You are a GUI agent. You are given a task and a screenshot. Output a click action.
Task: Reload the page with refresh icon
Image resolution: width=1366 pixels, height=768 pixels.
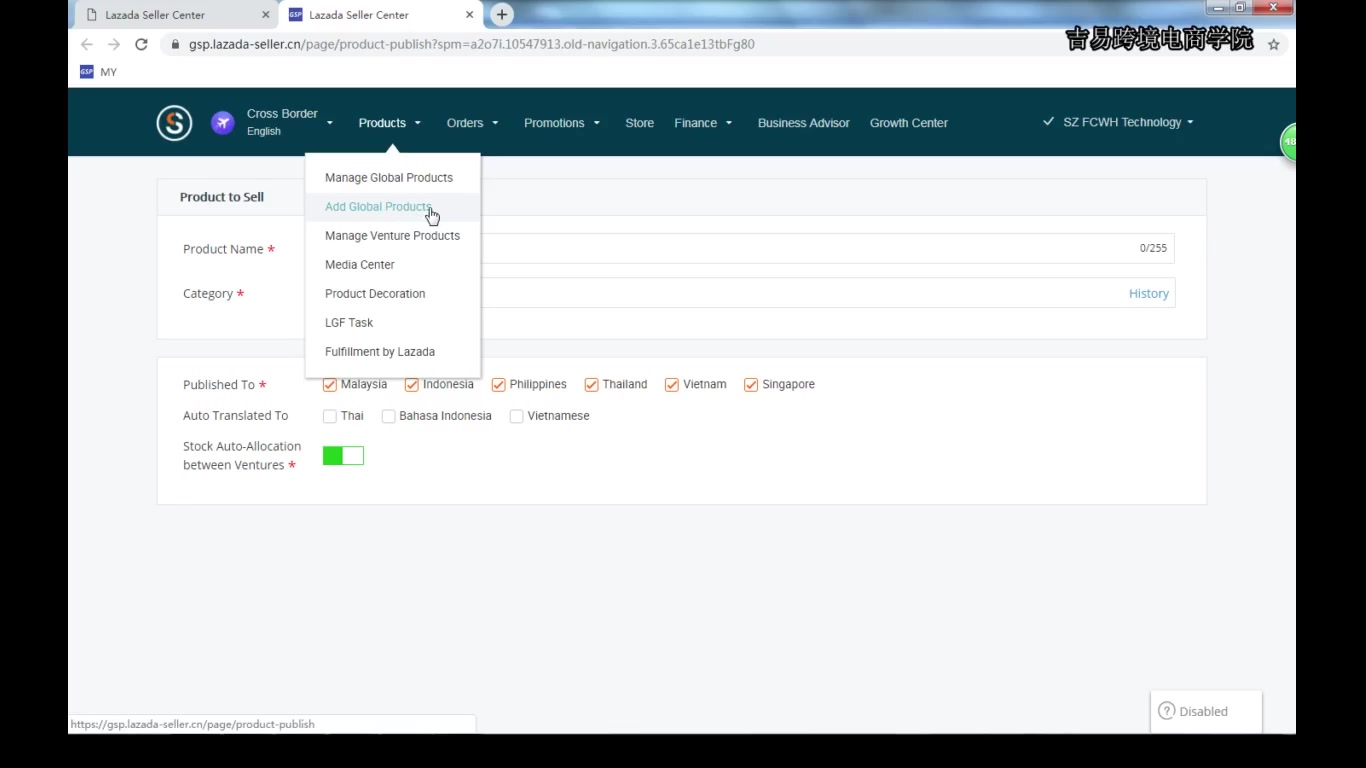point(141,44)
